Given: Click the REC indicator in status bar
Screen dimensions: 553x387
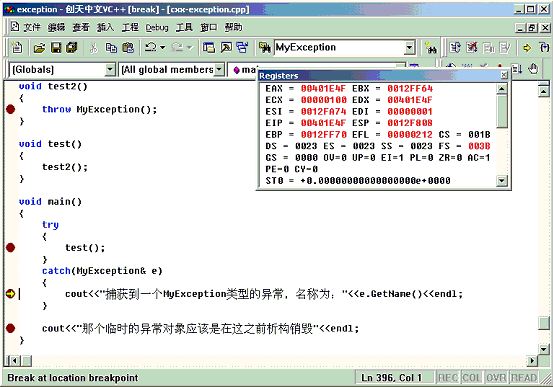Looking at the screenshot, I should click(x=448, y=378).
